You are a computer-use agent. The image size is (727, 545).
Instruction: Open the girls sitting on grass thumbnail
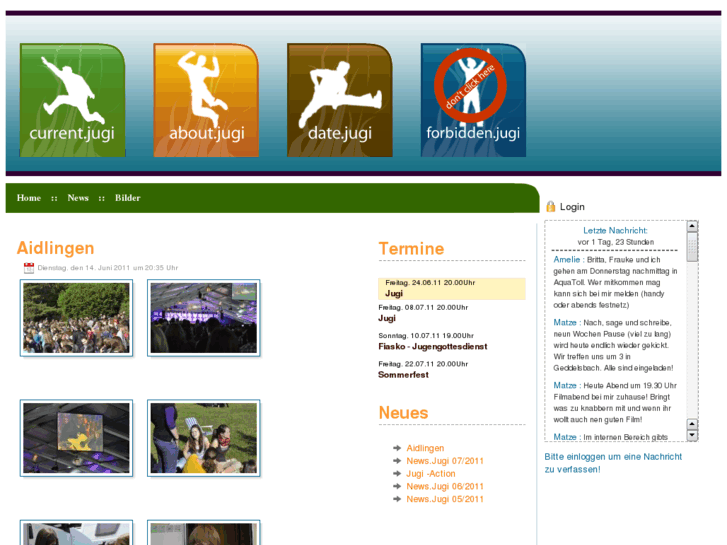click(x=204, y=438)
